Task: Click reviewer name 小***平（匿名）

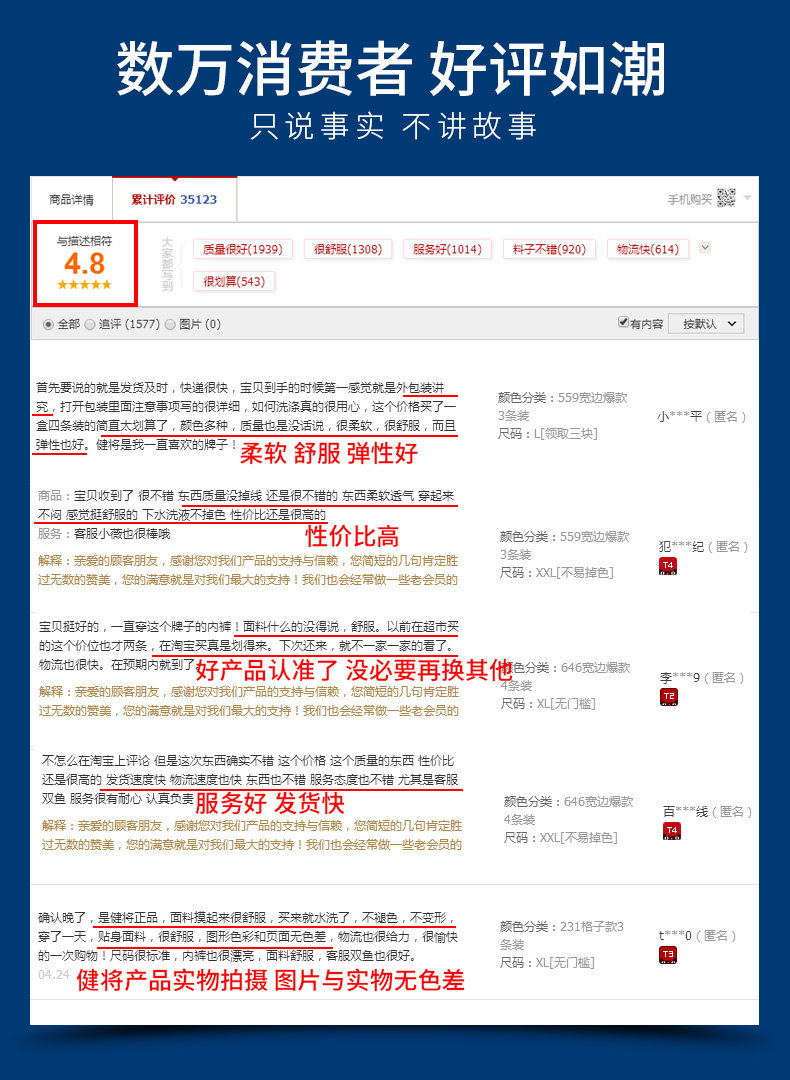Action: click(701, 417)
